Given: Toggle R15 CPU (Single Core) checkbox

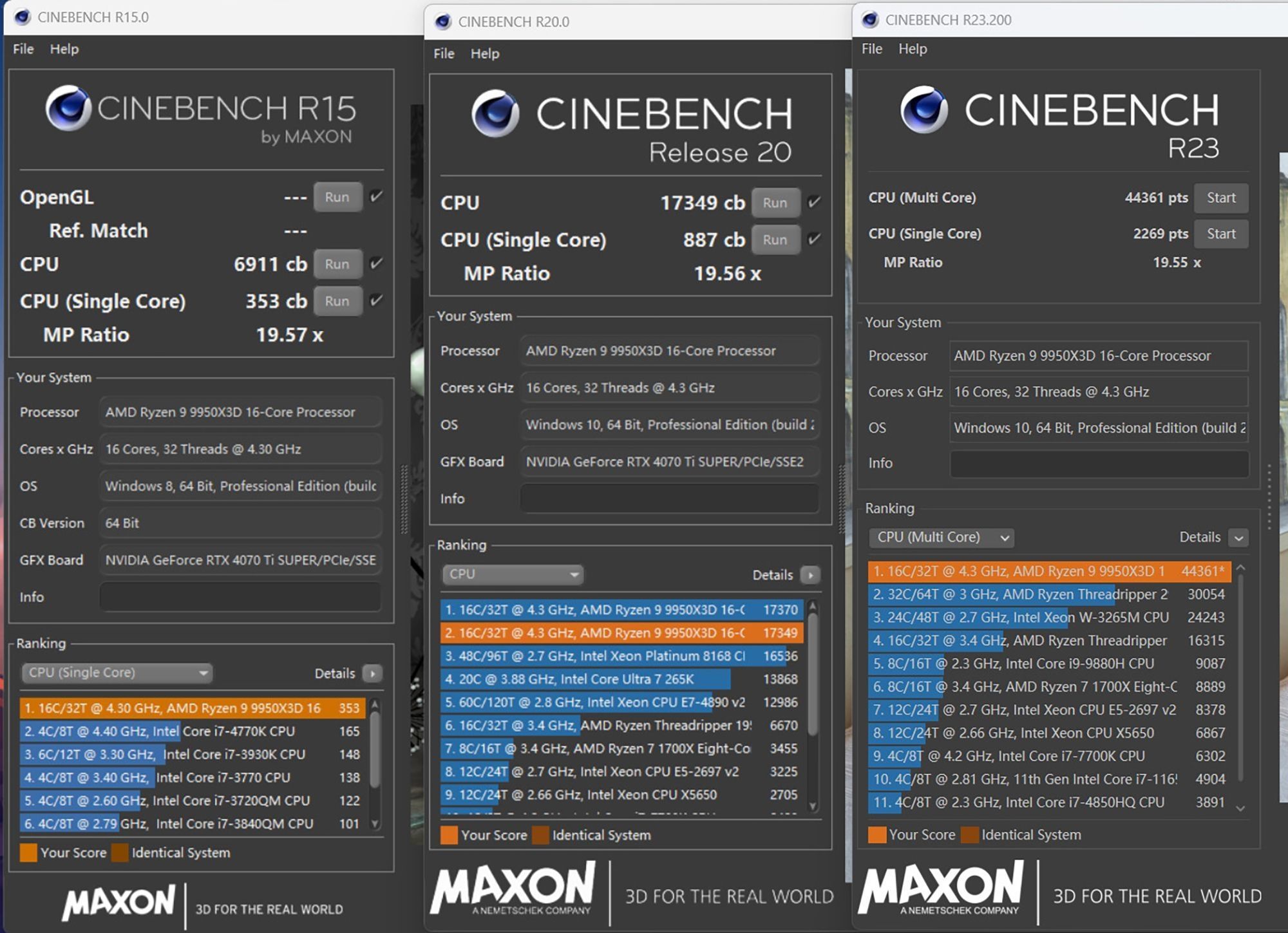Looking at the screenshot, I should pyautogui.click(x=377, y=301).
